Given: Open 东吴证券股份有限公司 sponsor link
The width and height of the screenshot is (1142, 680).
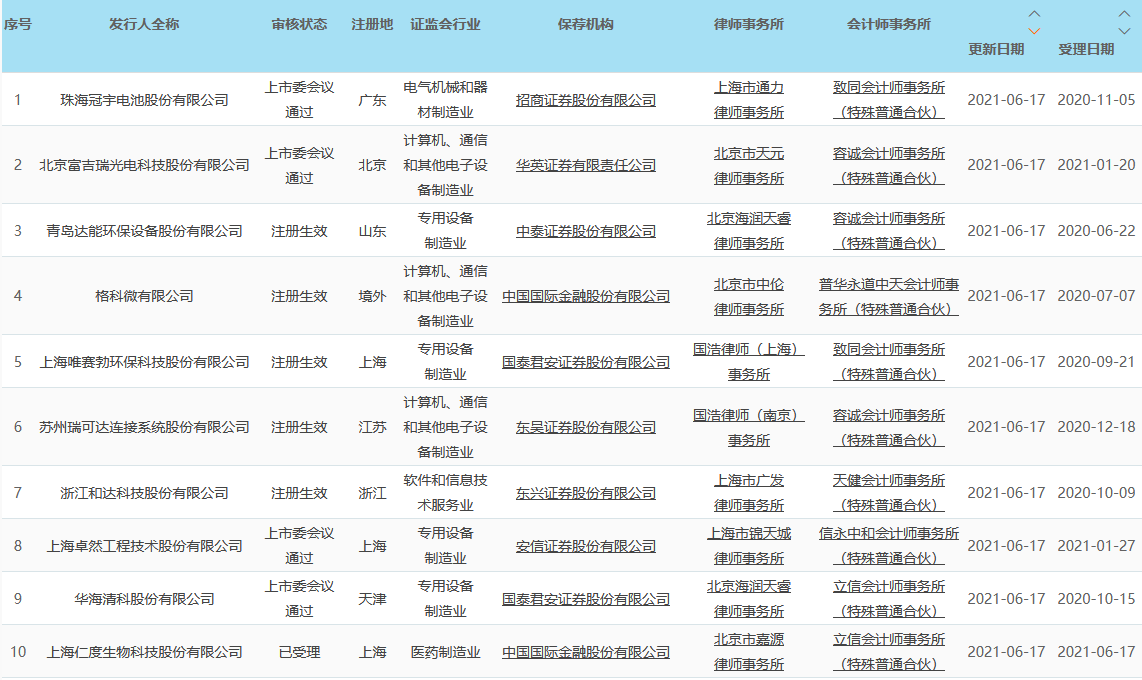Looking at the screenshot, I should (586, 427).
